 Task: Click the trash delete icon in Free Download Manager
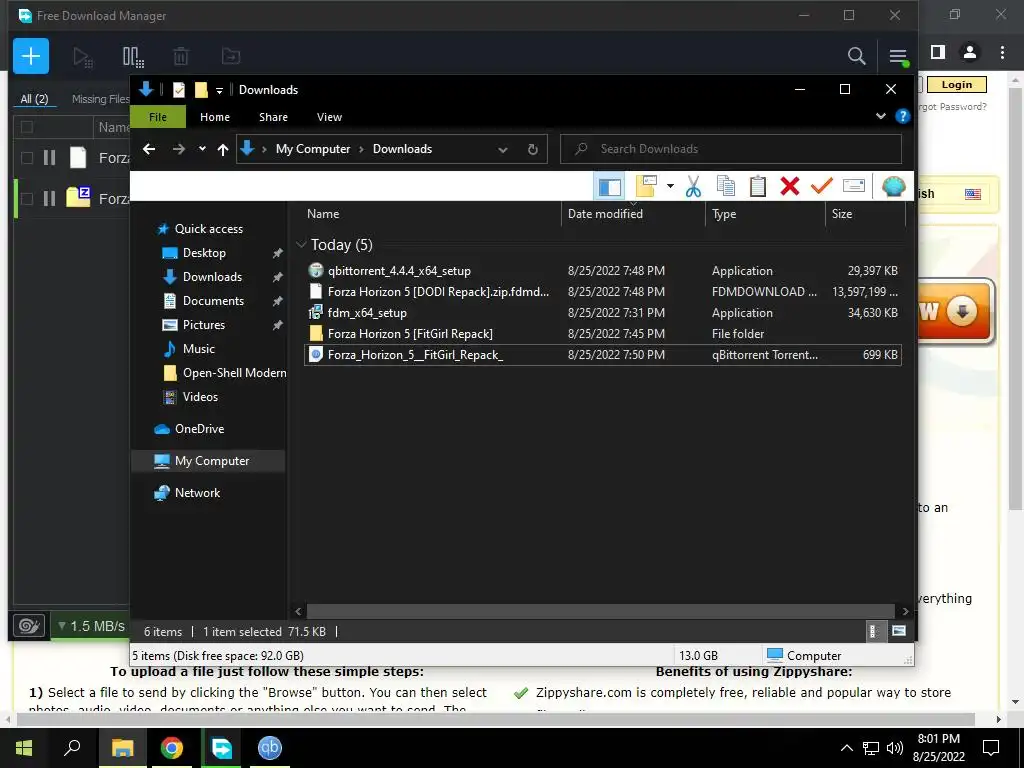click(181, 57)
